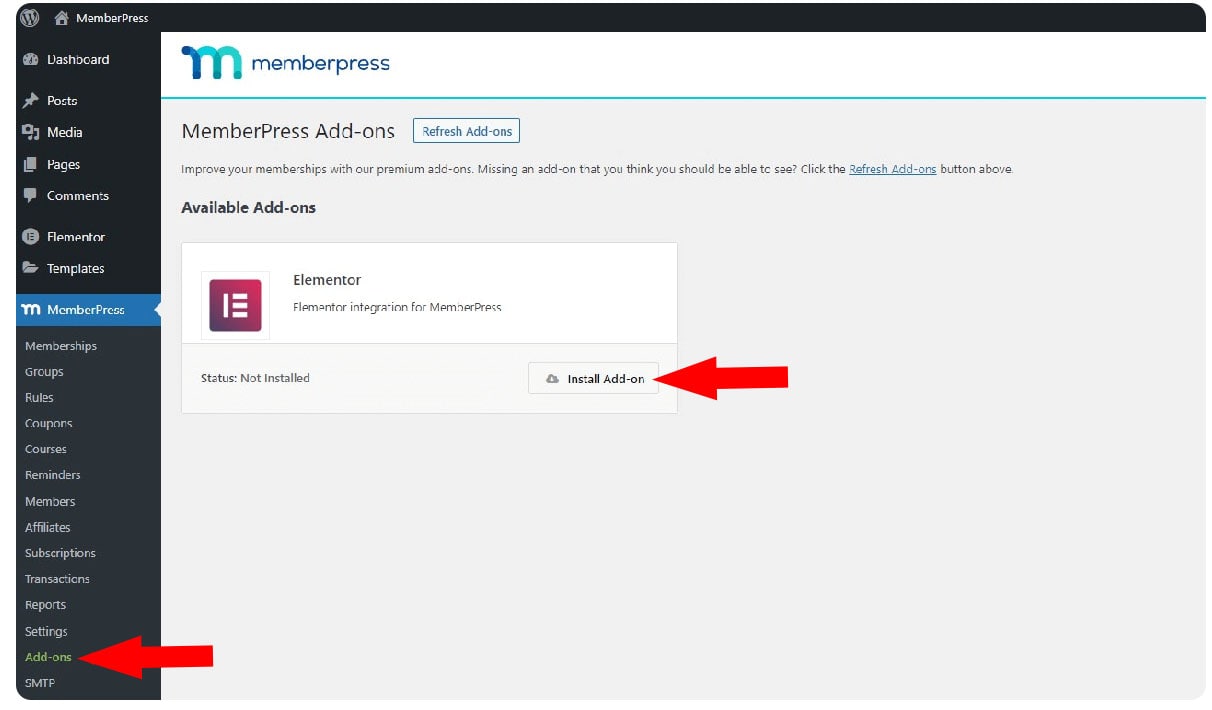Go to the Coupons submenu page
The width and height of the screenshot is (1212, 710).
click(49, 423)
